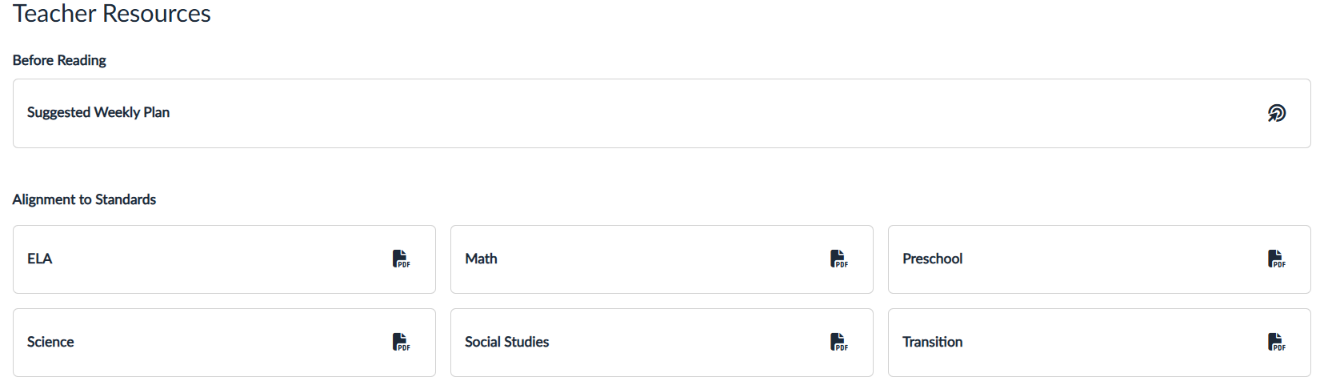The width and height of the screenshot is (1320, 387).
Task: Click the Social Studies PDF icon
Action: click(x=839, y=342)
